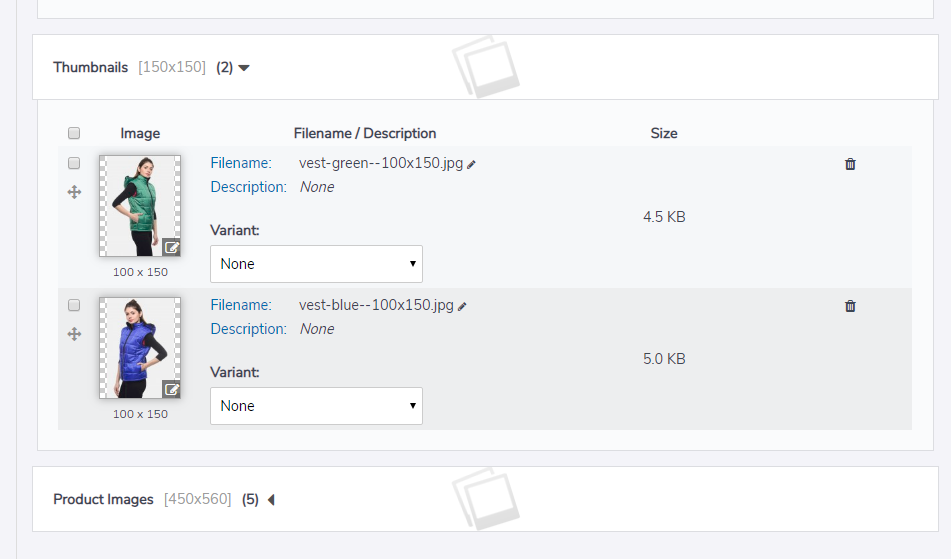951x559 pixels.
Task: Delete the vest-blue thumbnail with trash icon
Action: (x=850, y=306)
